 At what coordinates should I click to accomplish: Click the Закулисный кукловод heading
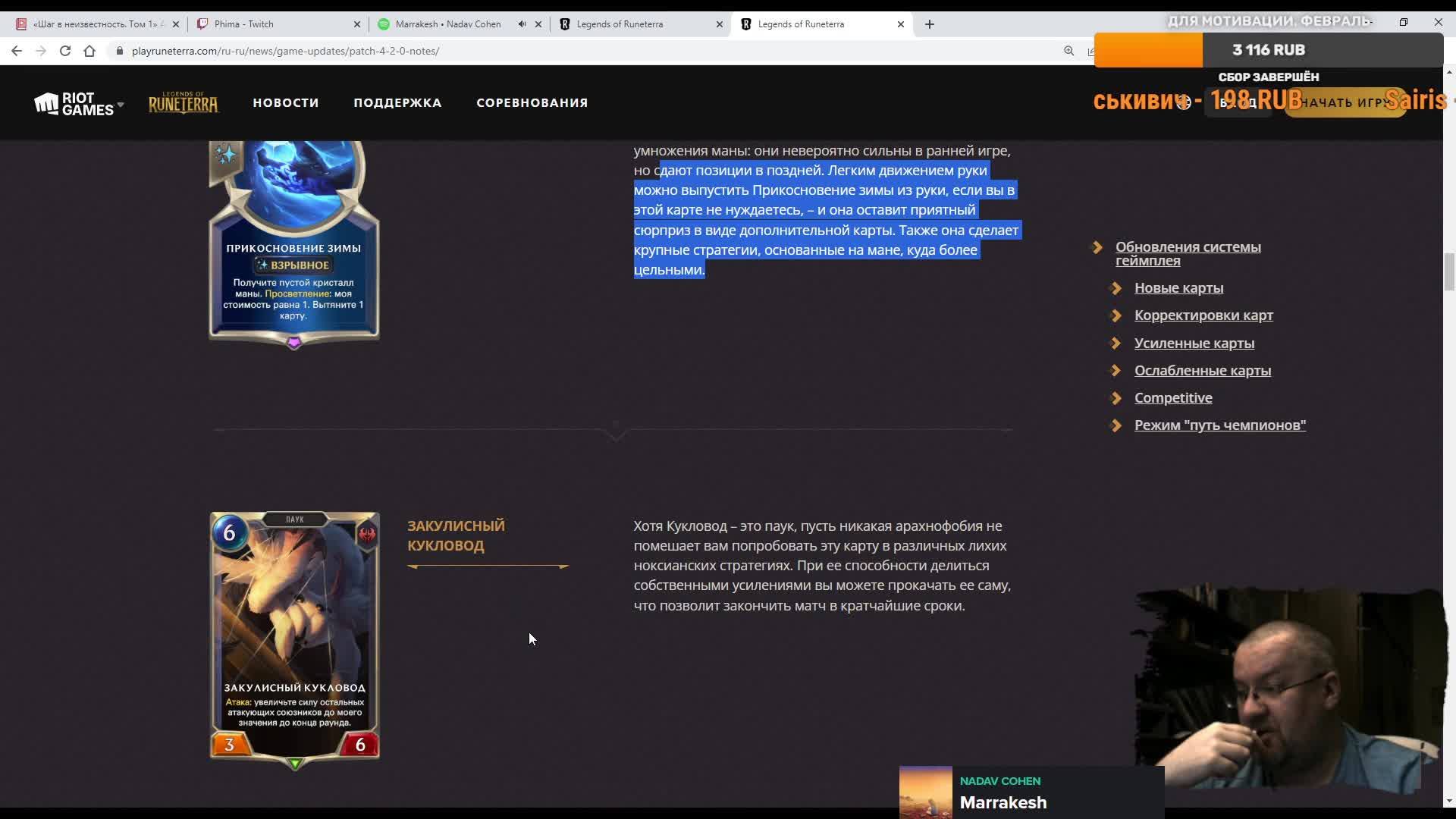point(456,535)
